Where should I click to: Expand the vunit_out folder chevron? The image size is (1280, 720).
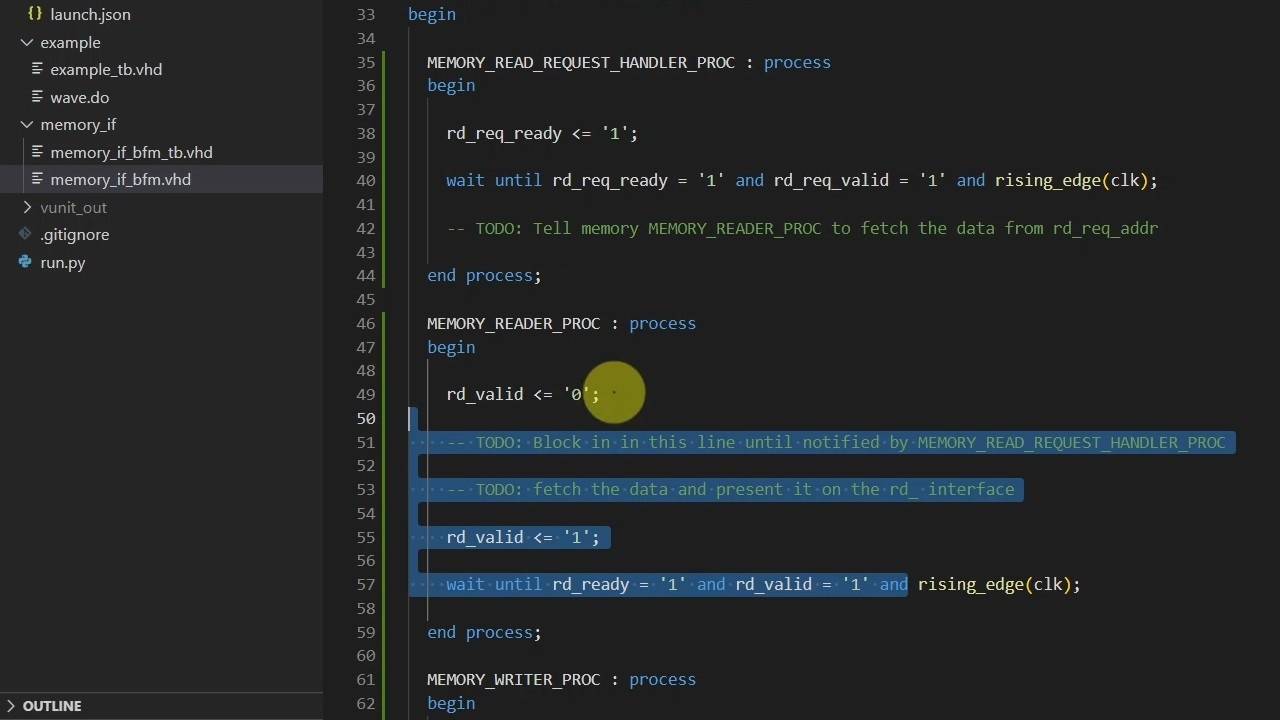27,207
